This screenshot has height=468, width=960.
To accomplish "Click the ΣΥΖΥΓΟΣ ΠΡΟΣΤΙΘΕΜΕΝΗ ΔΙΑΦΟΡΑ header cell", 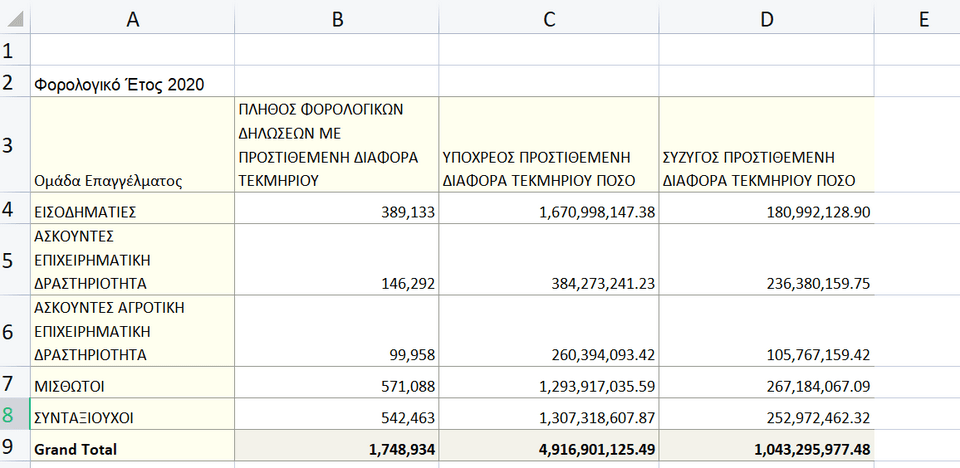I will pyautogui.click(x=767, y=145).
